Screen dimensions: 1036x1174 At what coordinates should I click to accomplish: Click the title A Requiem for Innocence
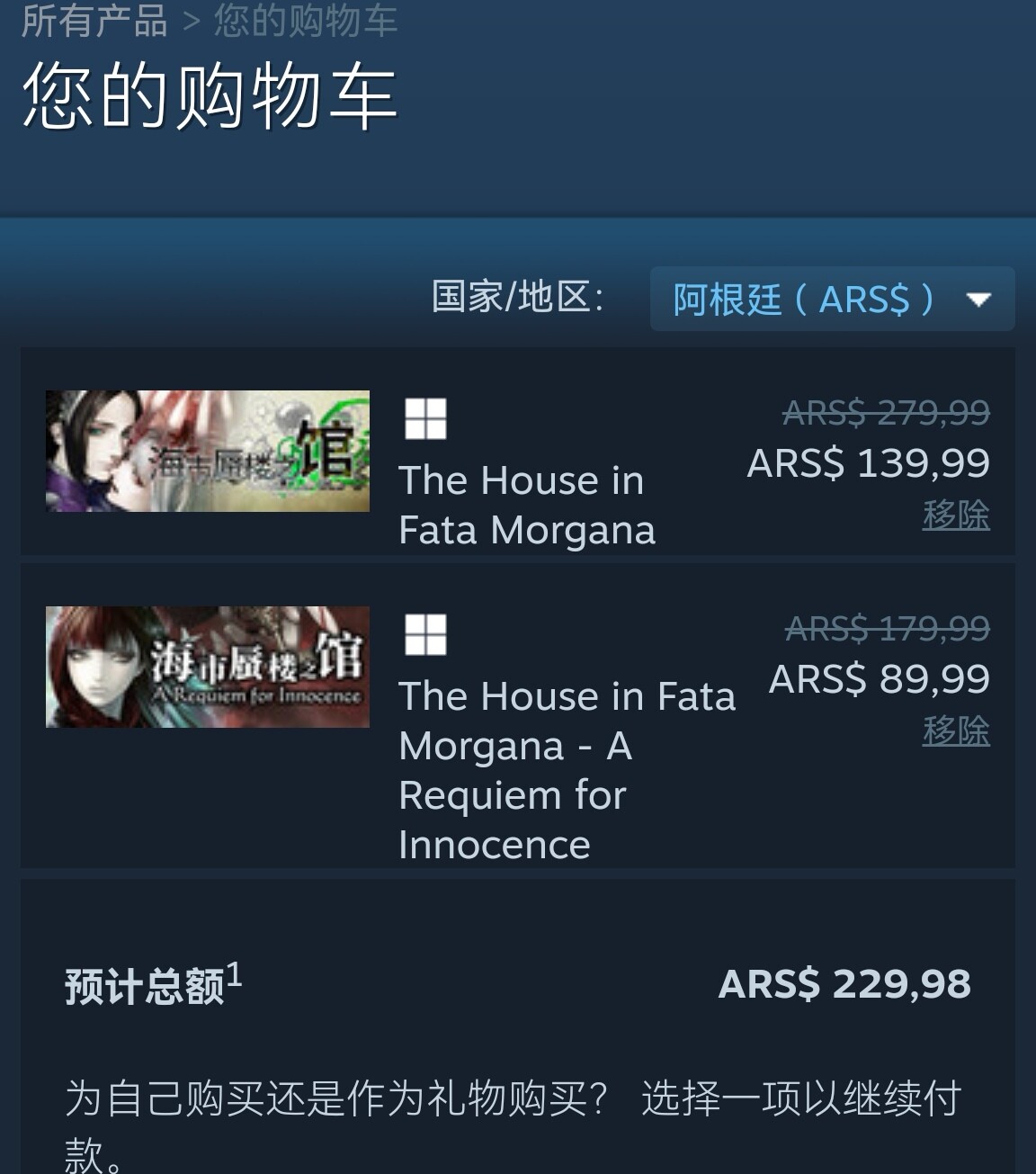[x=567, y=770]
